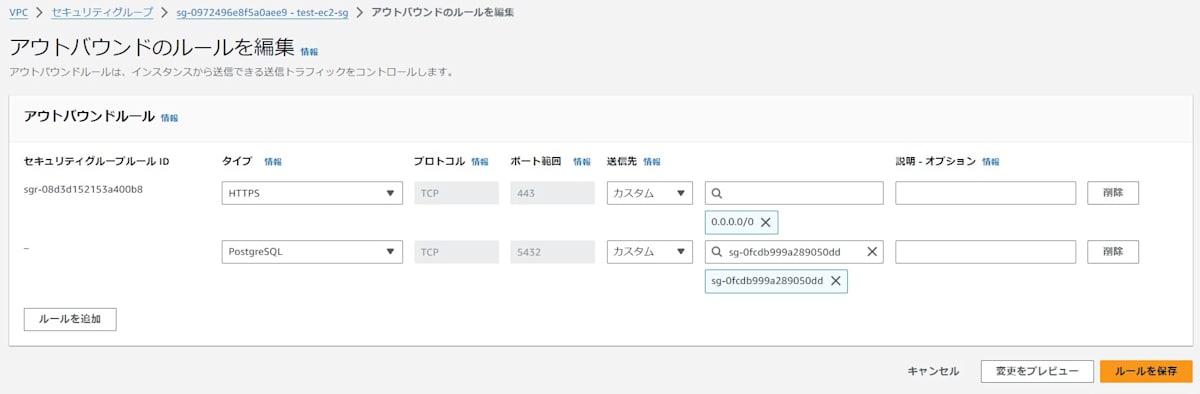Click キャンセル button

[x=933, y=371]
